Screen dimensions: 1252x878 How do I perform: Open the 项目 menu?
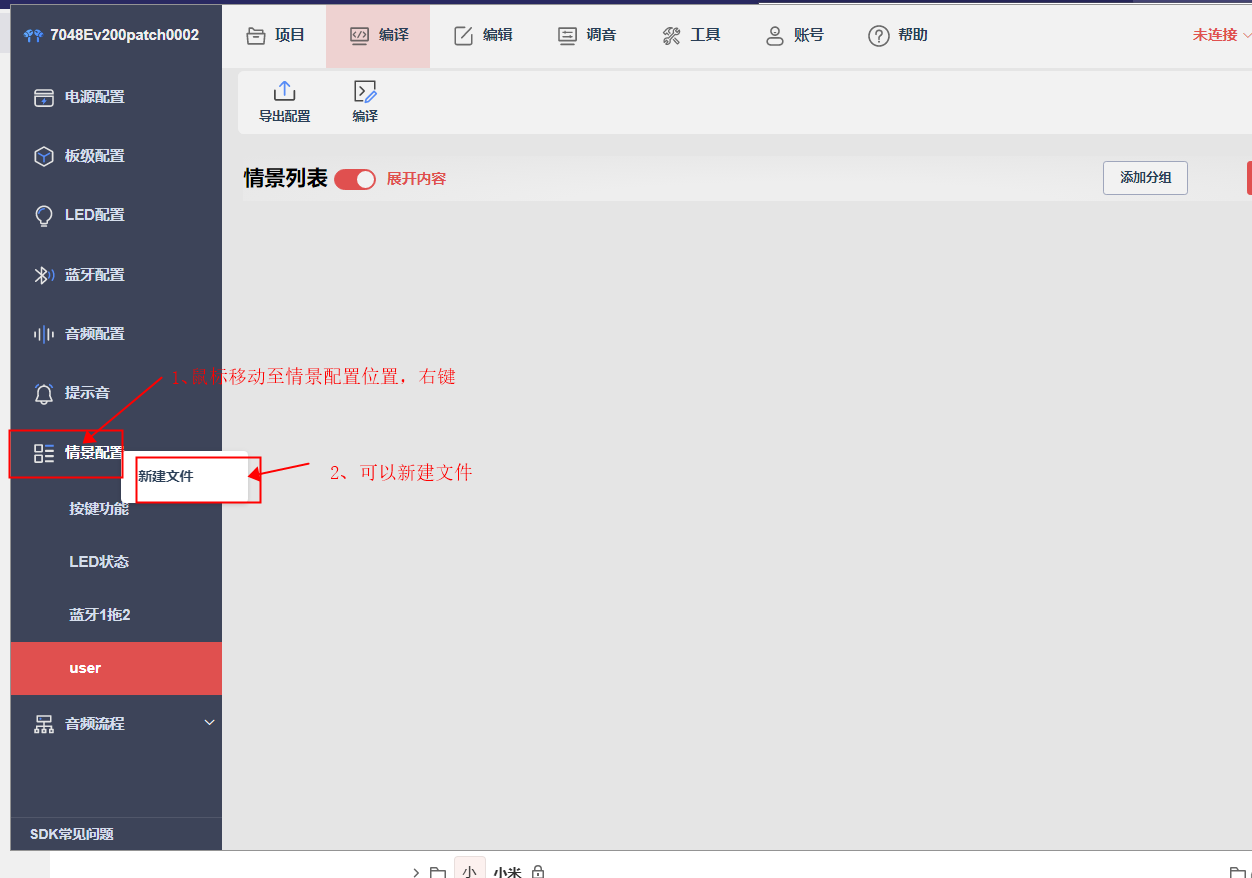(x=276, y=35)
